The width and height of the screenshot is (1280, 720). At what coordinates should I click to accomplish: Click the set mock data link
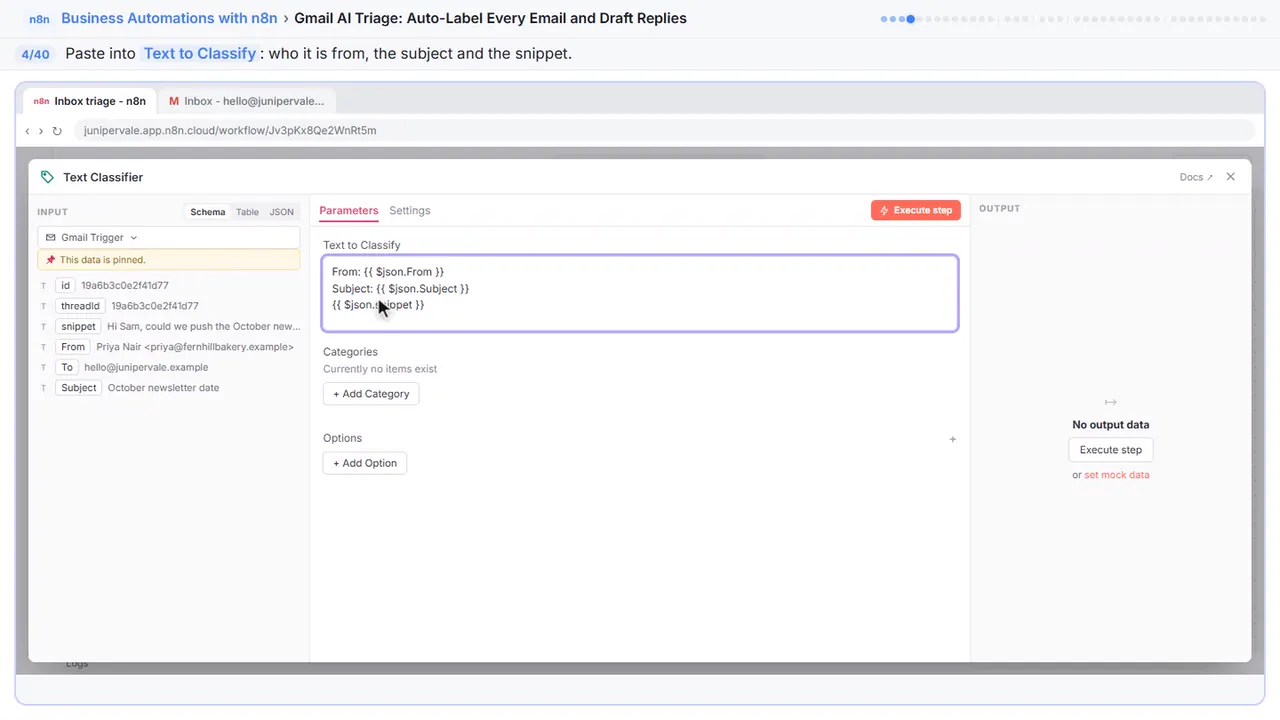pyautogui.click(x=1117, y=475)
